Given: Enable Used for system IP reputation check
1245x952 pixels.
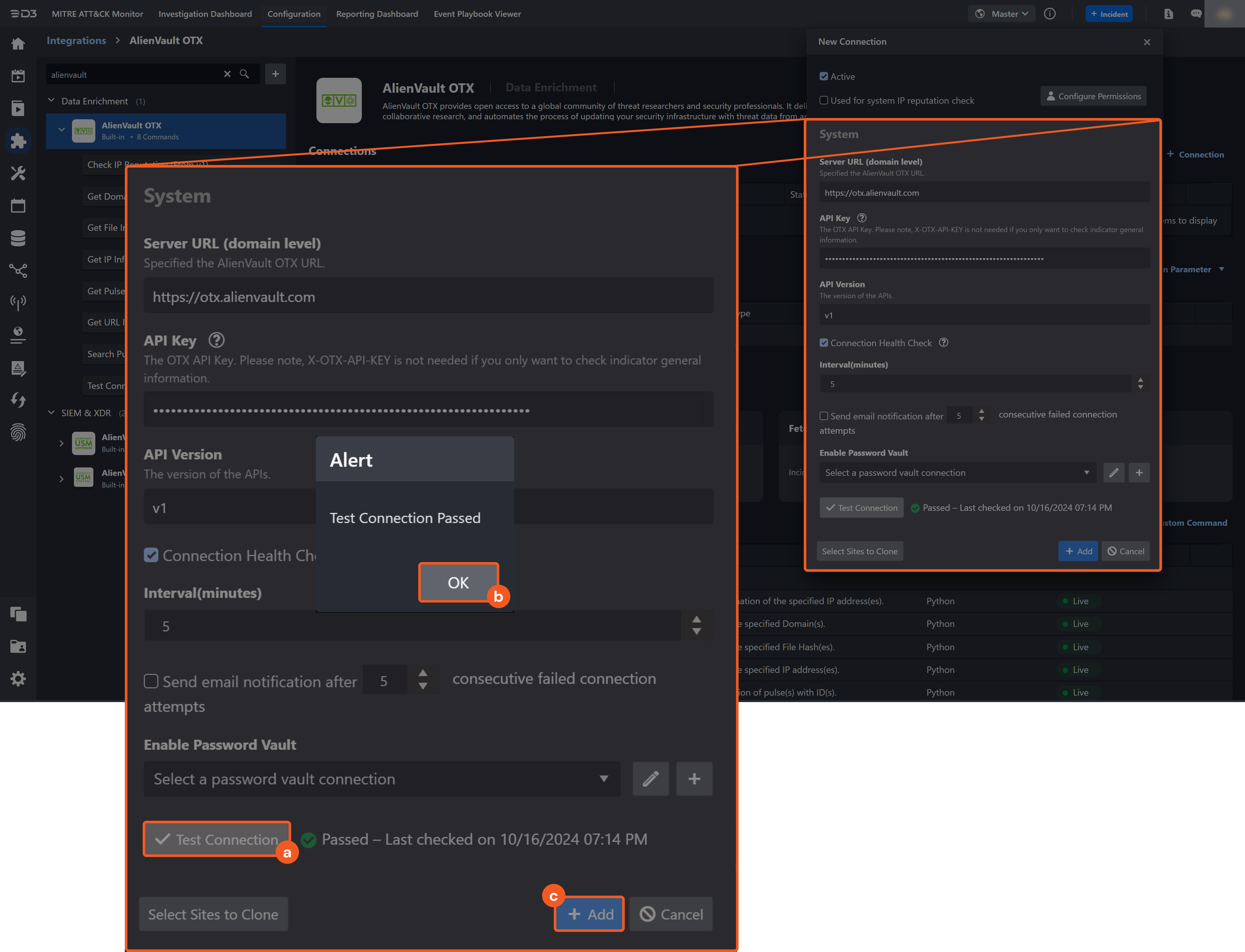Looking at the screenshot, I should tap(824, 100).
